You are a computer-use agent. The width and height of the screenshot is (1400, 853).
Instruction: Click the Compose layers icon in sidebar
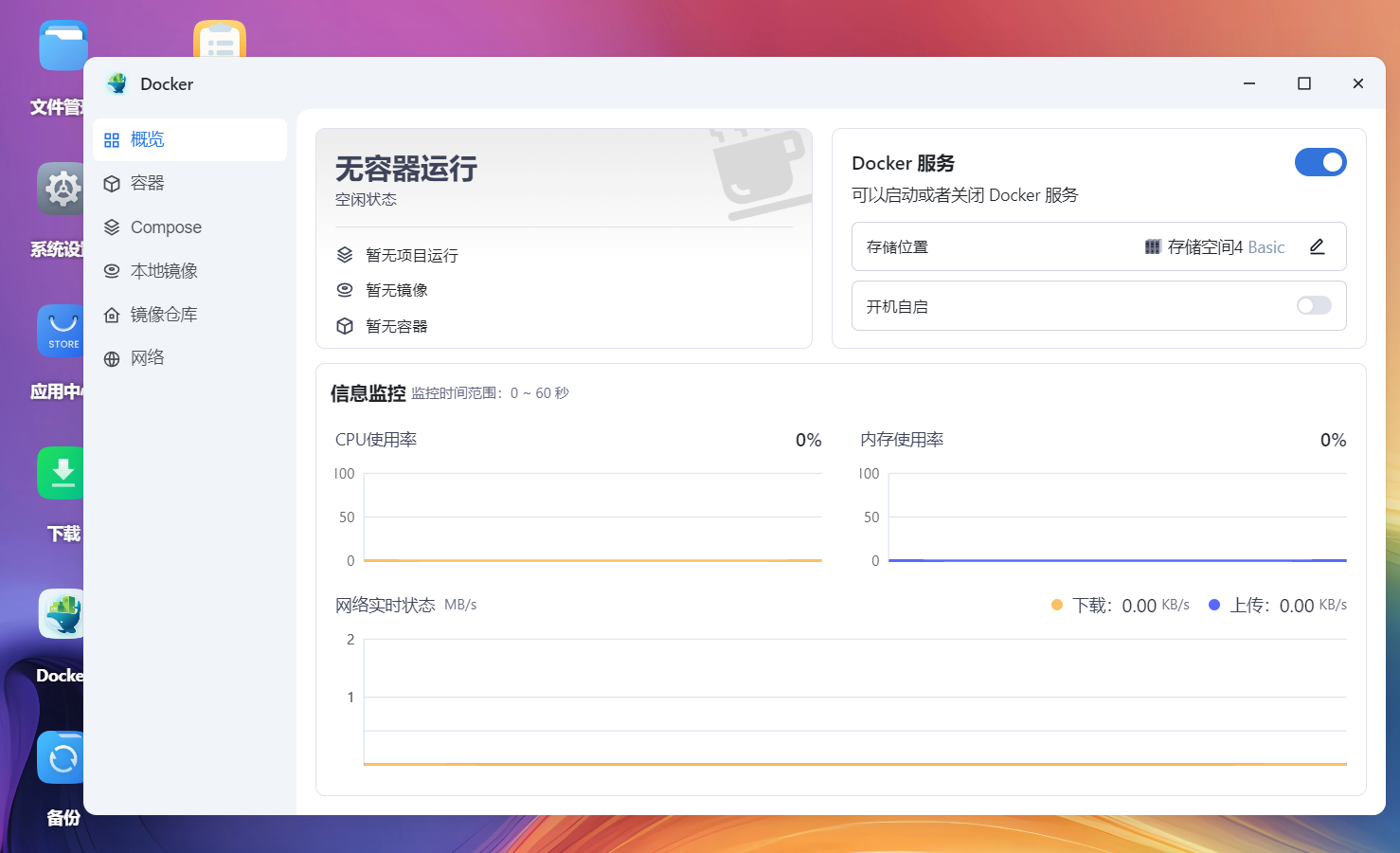(x=112, y=227)
